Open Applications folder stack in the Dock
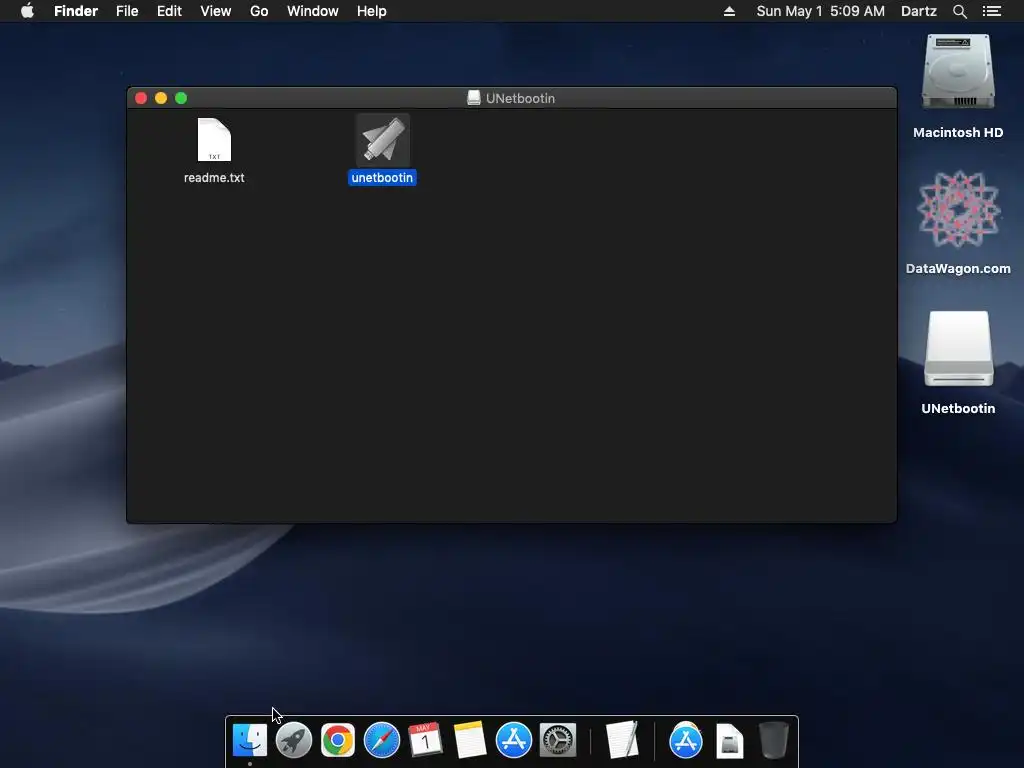Screen dimensions: 1024x768 tap(686, 741)
